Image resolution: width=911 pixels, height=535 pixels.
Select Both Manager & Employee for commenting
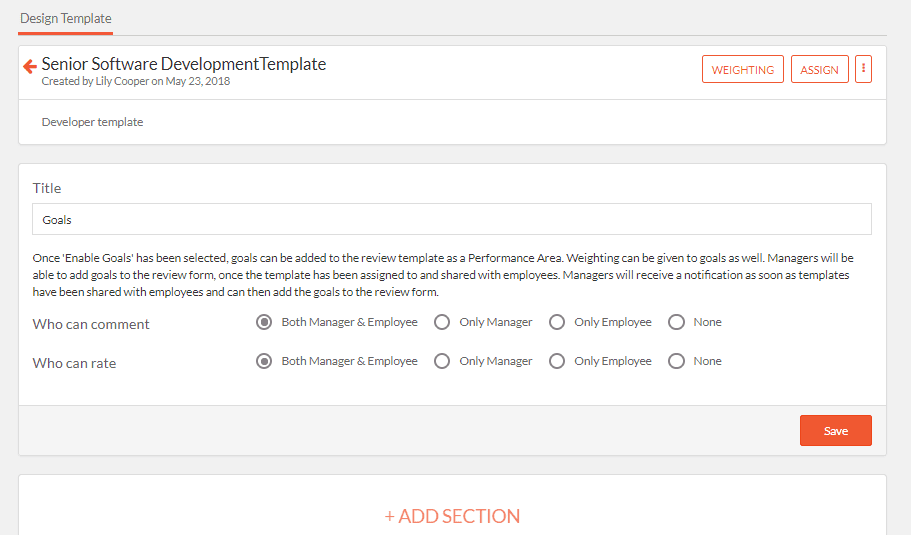pyautogui.click(x=264, y=322)
